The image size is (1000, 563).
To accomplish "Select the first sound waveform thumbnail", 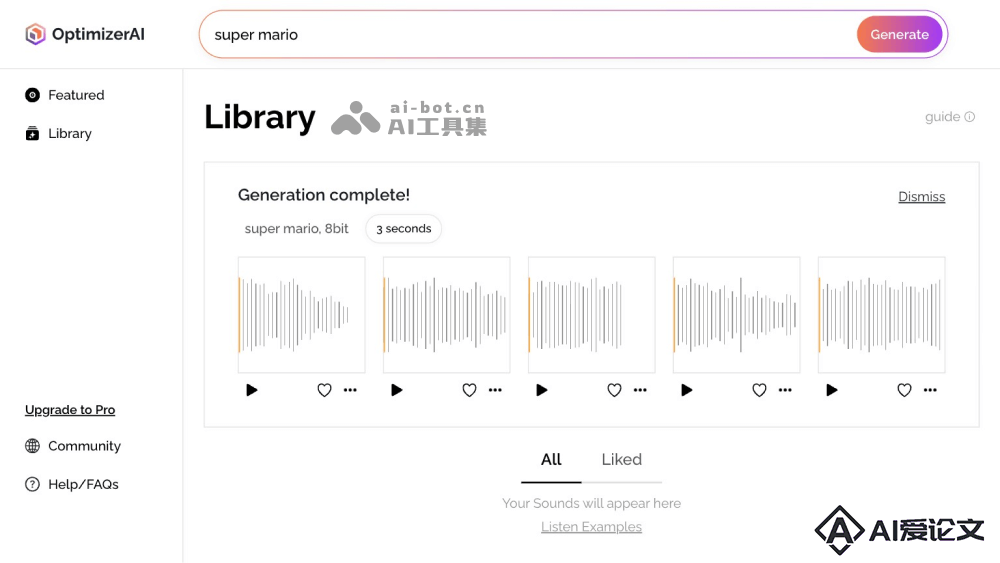I will point(302,314).
